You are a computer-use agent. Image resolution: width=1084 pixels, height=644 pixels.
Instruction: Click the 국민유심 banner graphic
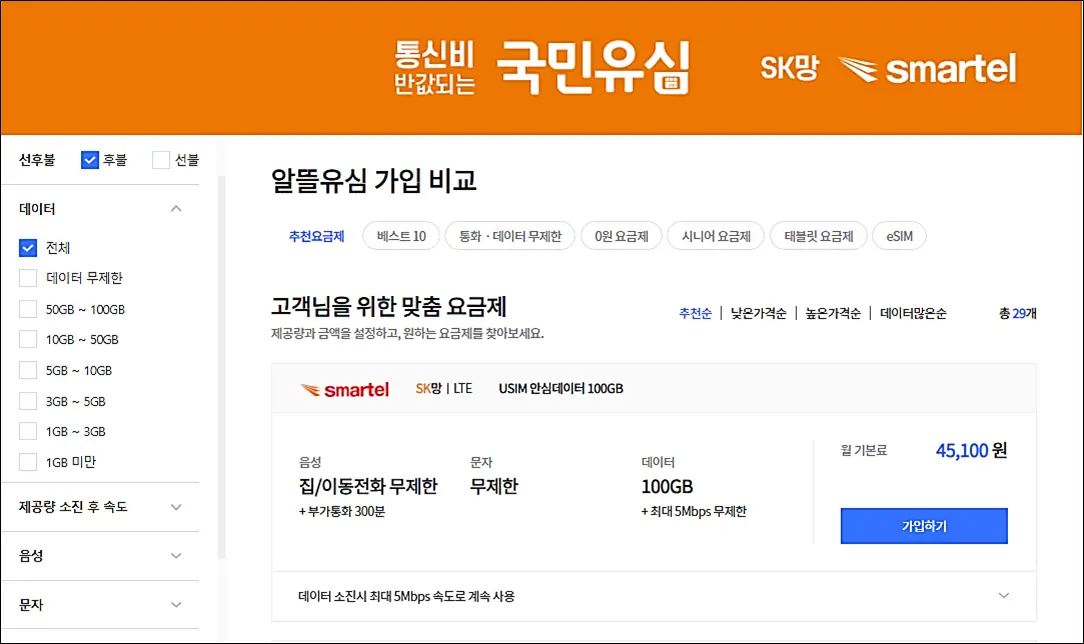click(x=593, y=67)
